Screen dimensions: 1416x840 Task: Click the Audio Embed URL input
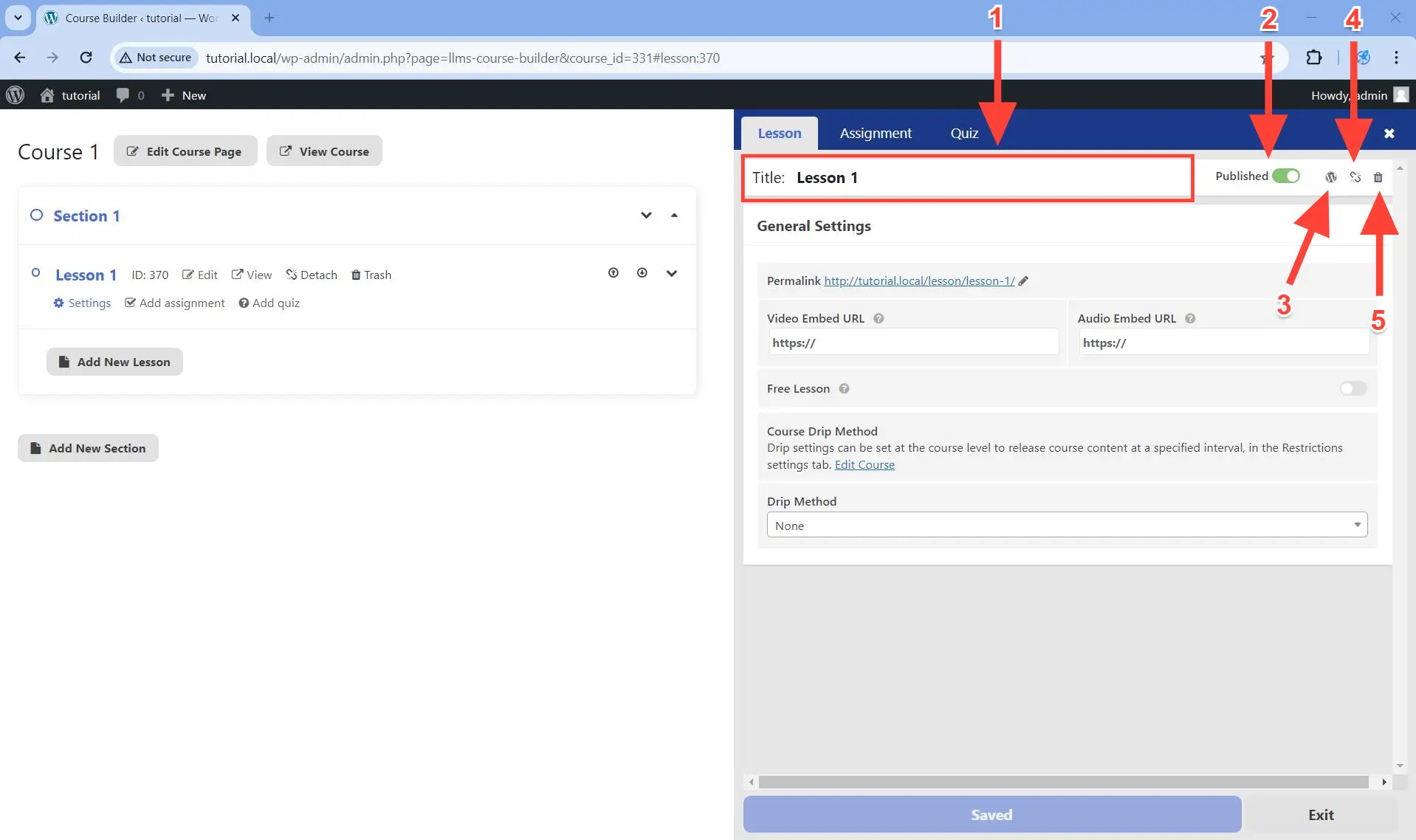pyautogui.click(x=1223, y=342)
